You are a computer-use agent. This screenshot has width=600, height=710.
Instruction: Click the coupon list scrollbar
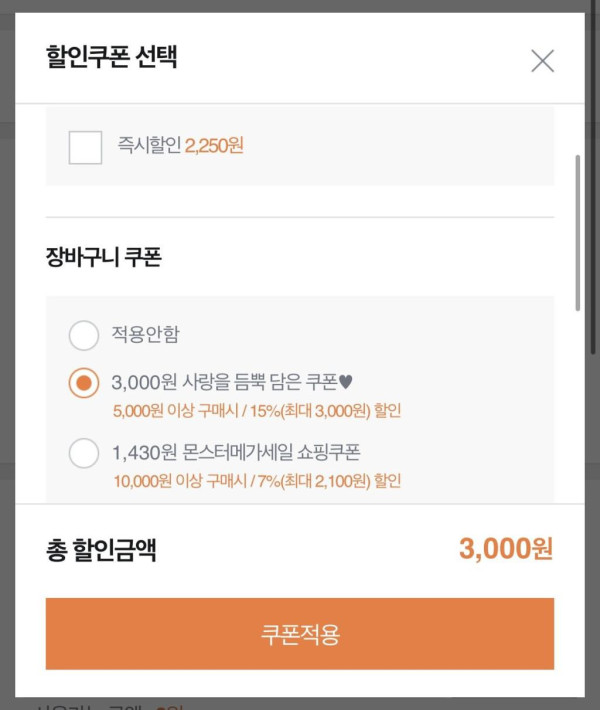(577, 232)
